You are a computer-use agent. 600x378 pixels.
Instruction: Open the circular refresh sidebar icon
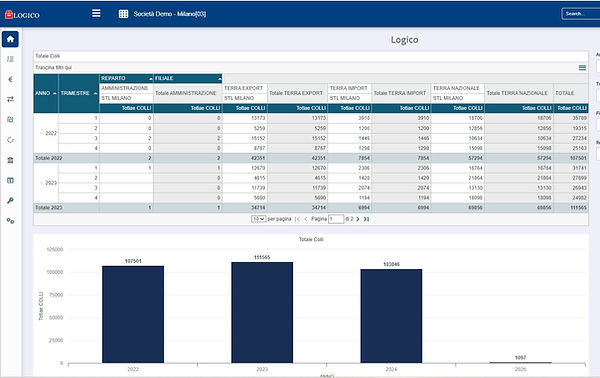click(x=10, y=140)
